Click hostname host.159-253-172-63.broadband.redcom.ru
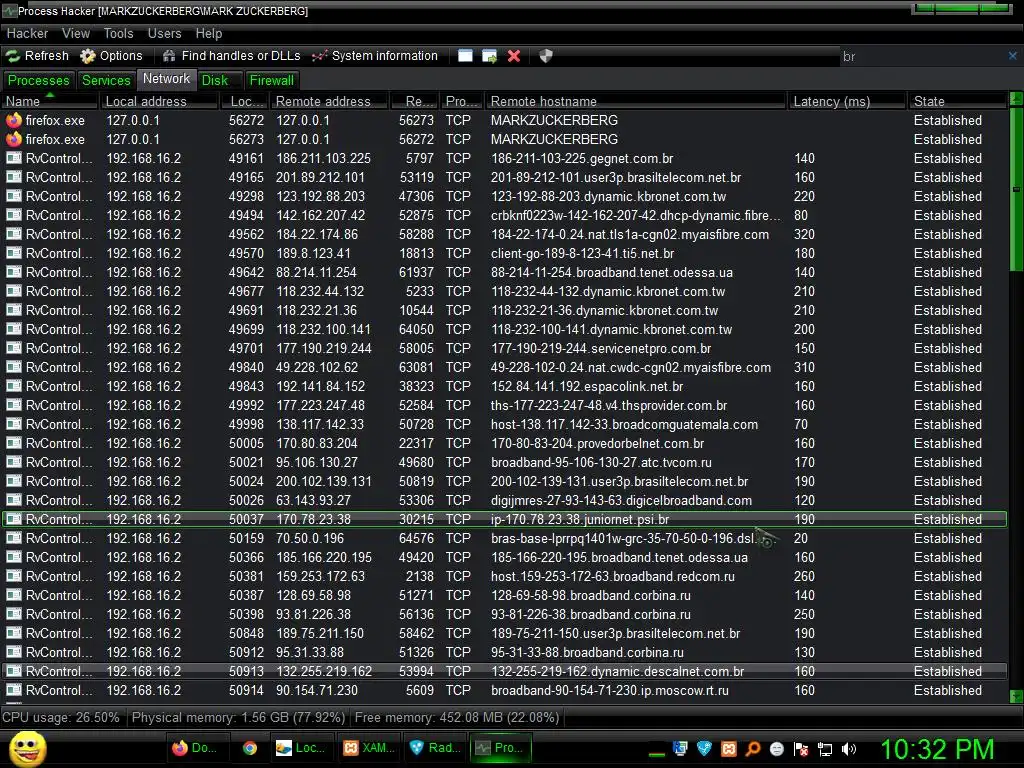The width and height of the screenshot is (1024, 768). click(x=613, y=577)
